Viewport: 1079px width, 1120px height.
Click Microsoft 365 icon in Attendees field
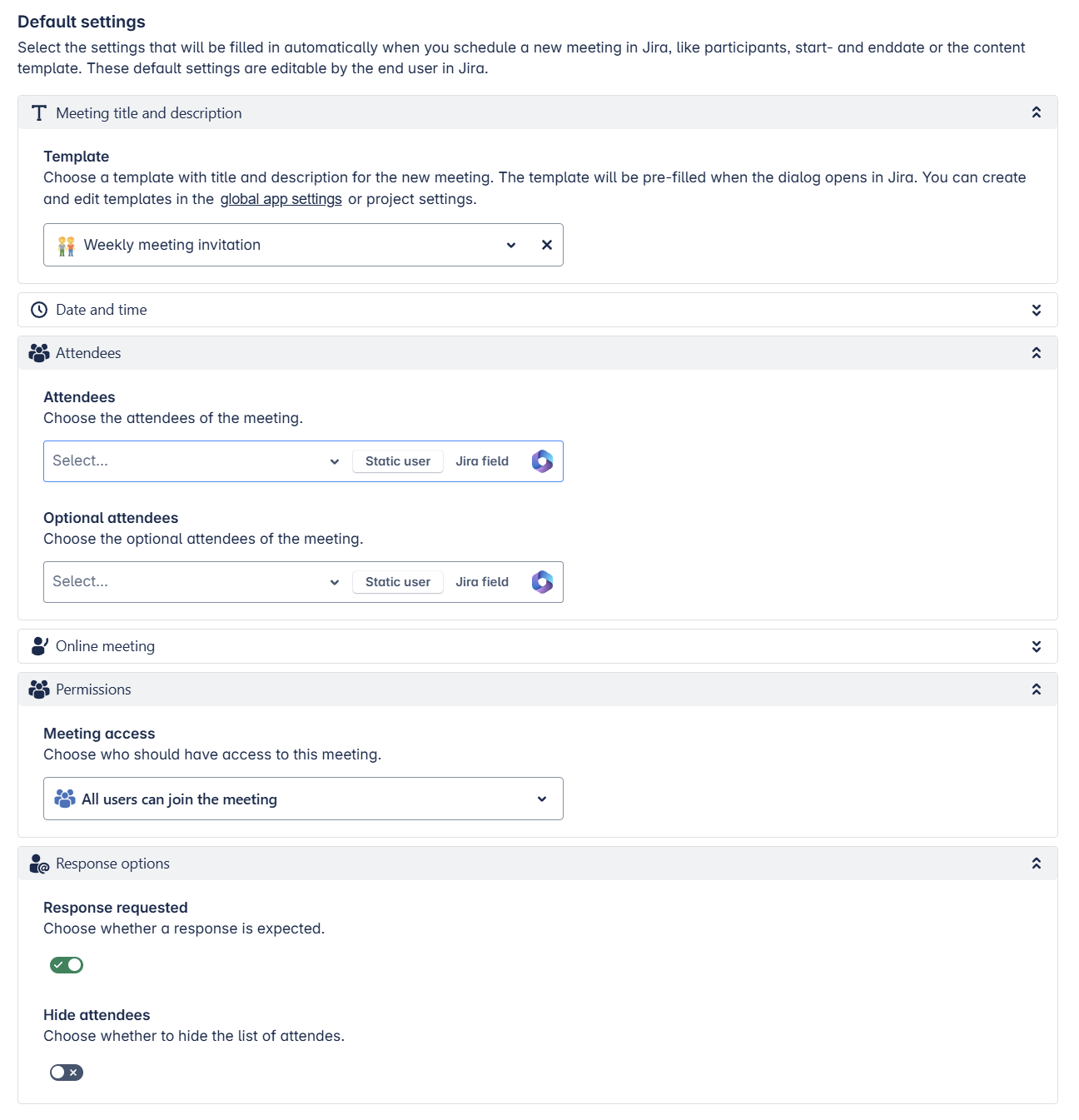click(x=542, y=461)
